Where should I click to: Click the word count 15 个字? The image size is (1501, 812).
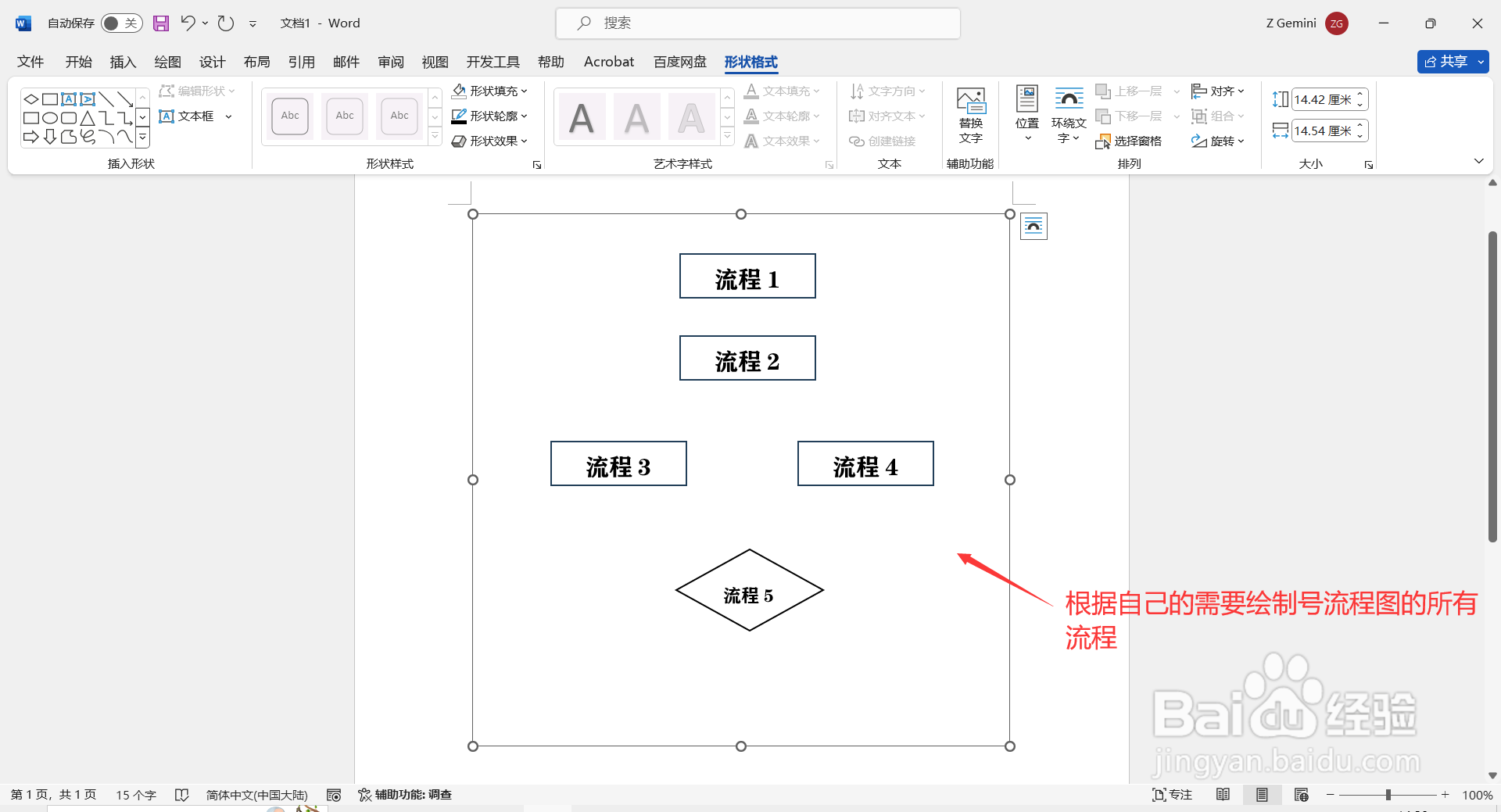click(x=136, y=795)
